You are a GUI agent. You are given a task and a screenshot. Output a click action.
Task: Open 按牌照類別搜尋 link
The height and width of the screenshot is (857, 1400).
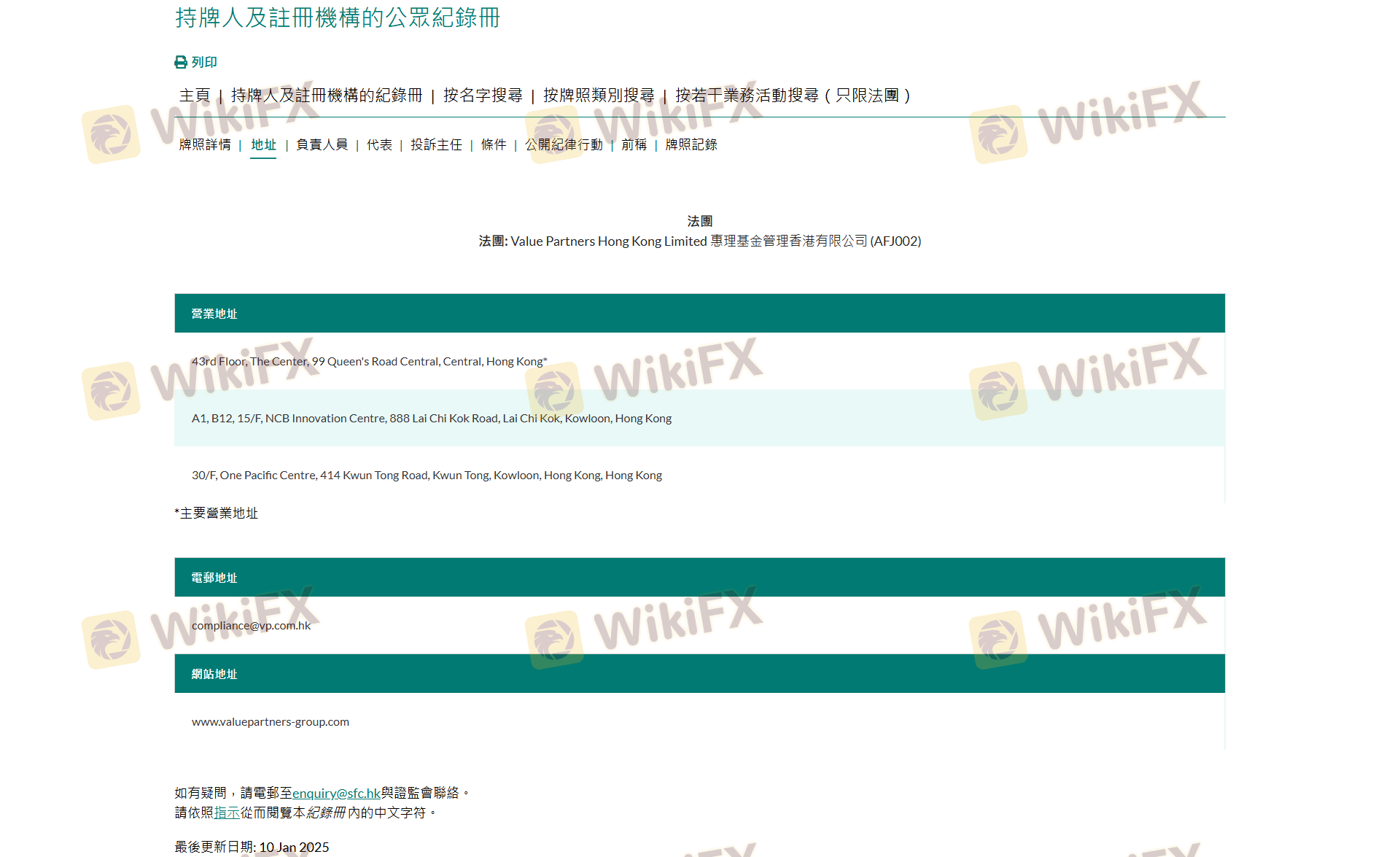[599, 96]
